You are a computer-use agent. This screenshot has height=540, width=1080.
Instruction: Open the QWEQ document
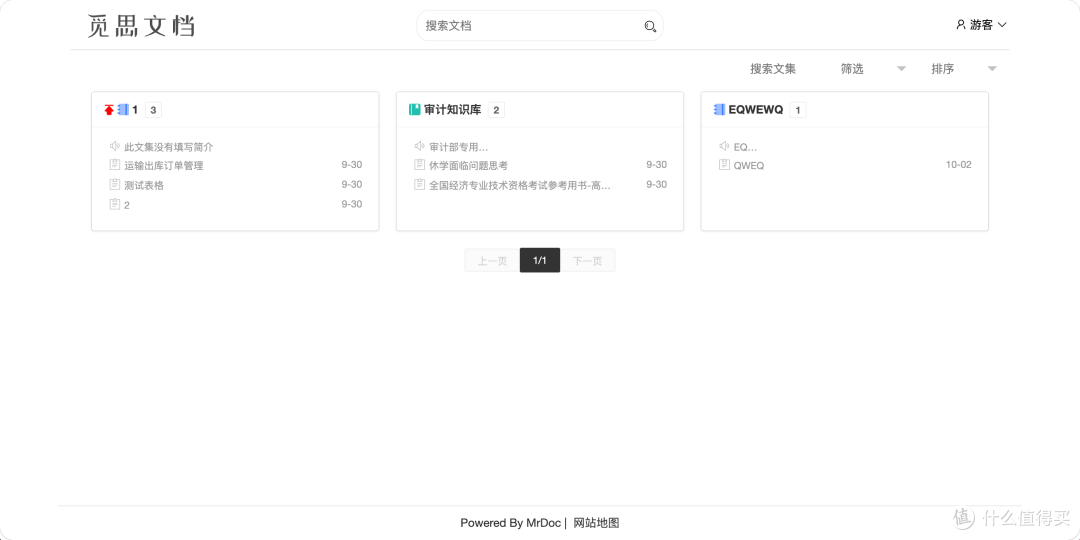coord(749,165)
